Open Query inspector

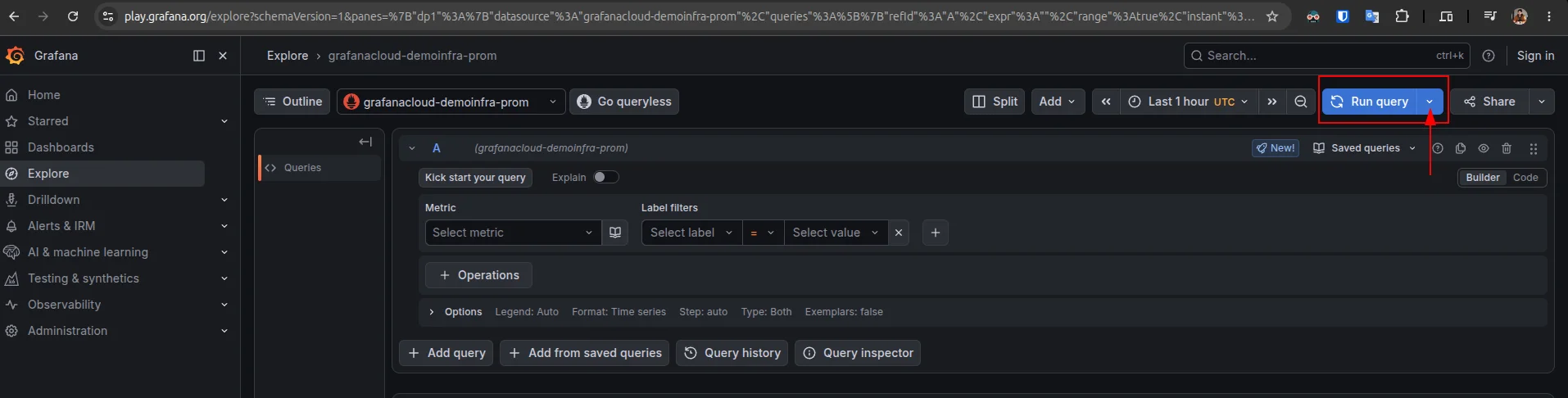858,353
